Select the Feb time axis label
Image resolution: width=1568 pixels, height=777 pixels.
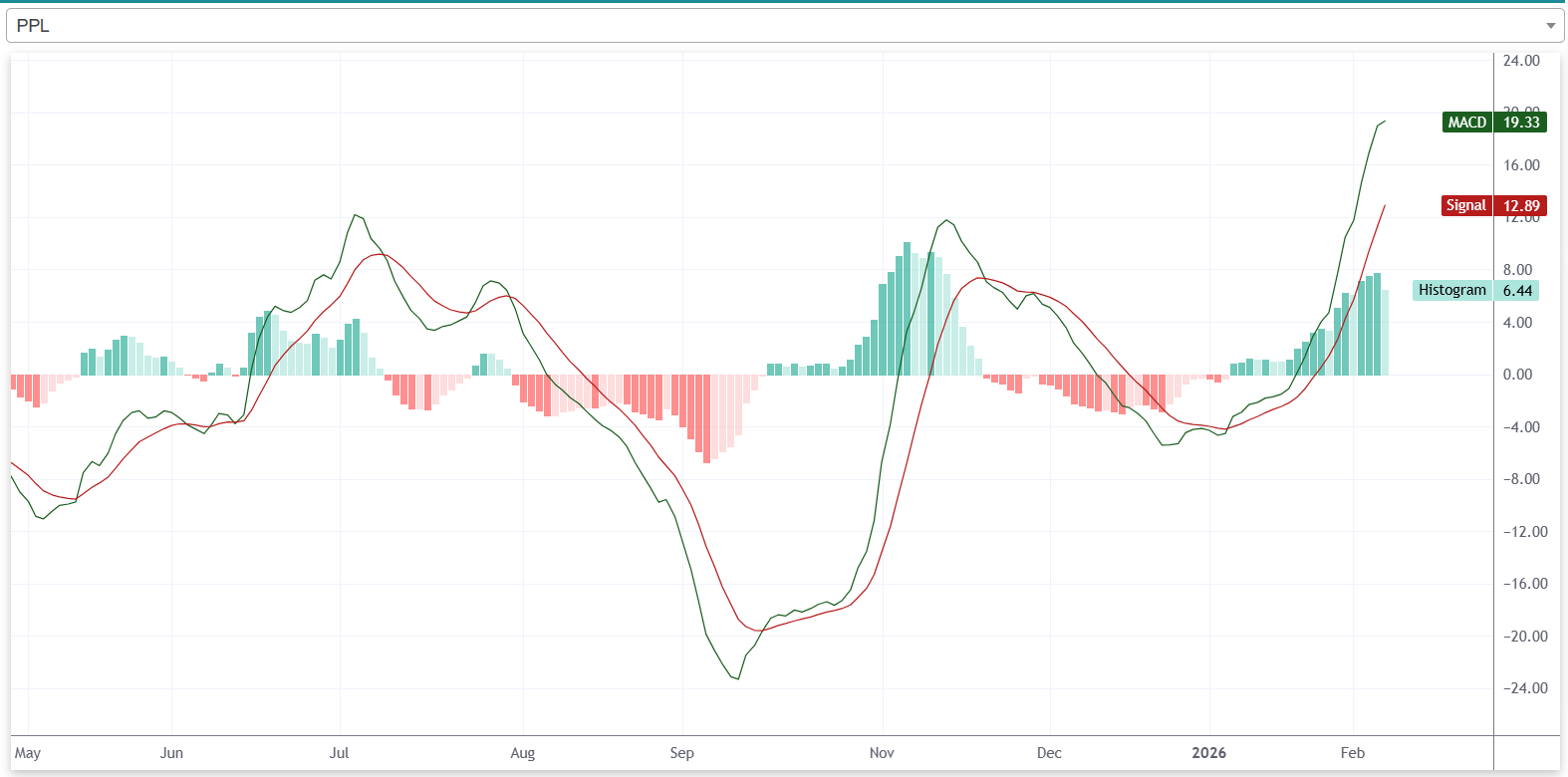tap(1352, 753)
